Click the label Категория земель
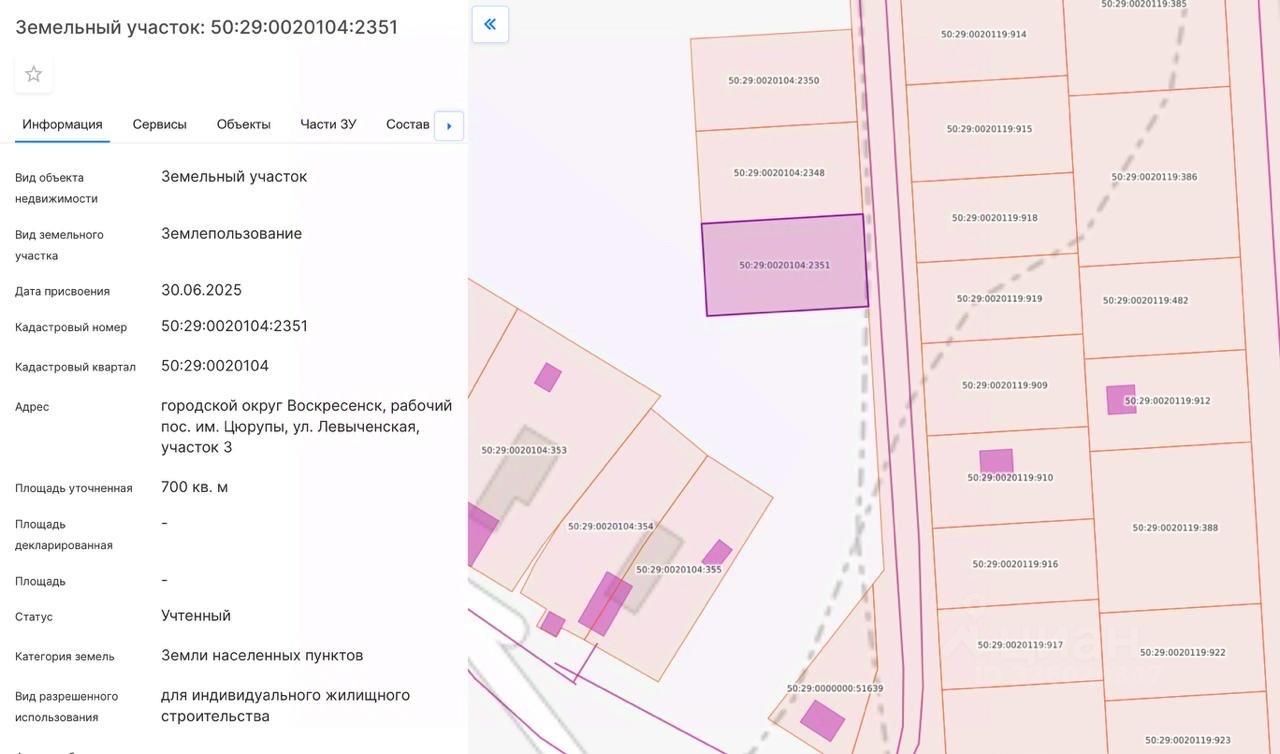The width and height of the screenshot is (1280, 754). point(65,657)
